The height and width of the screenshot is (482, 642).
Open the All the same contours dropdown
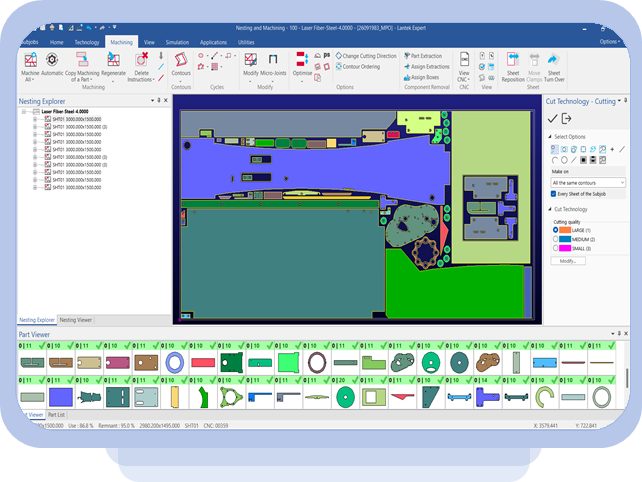pyautogui.click(x=588, y=183)
